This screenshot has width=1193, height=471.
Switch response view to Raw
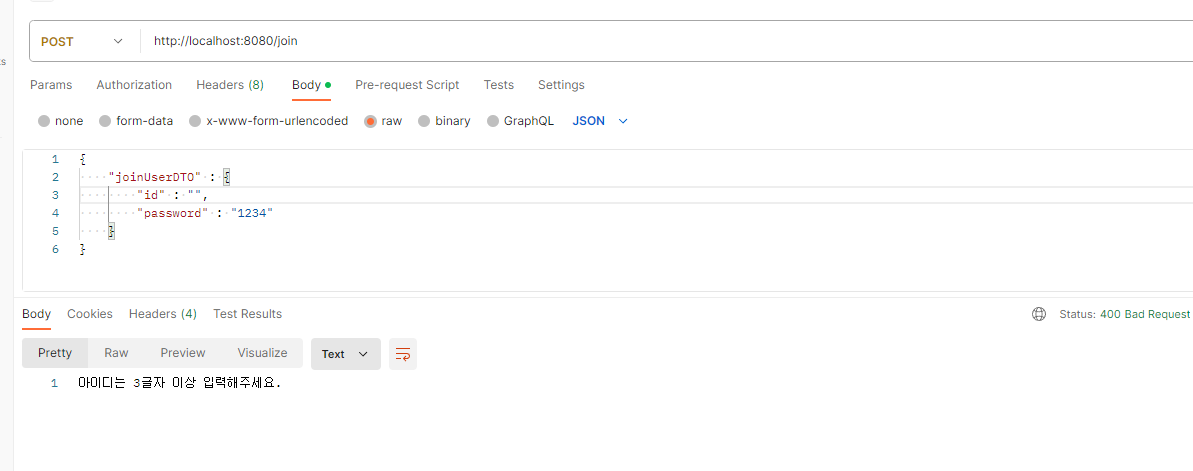click(116, 353)
